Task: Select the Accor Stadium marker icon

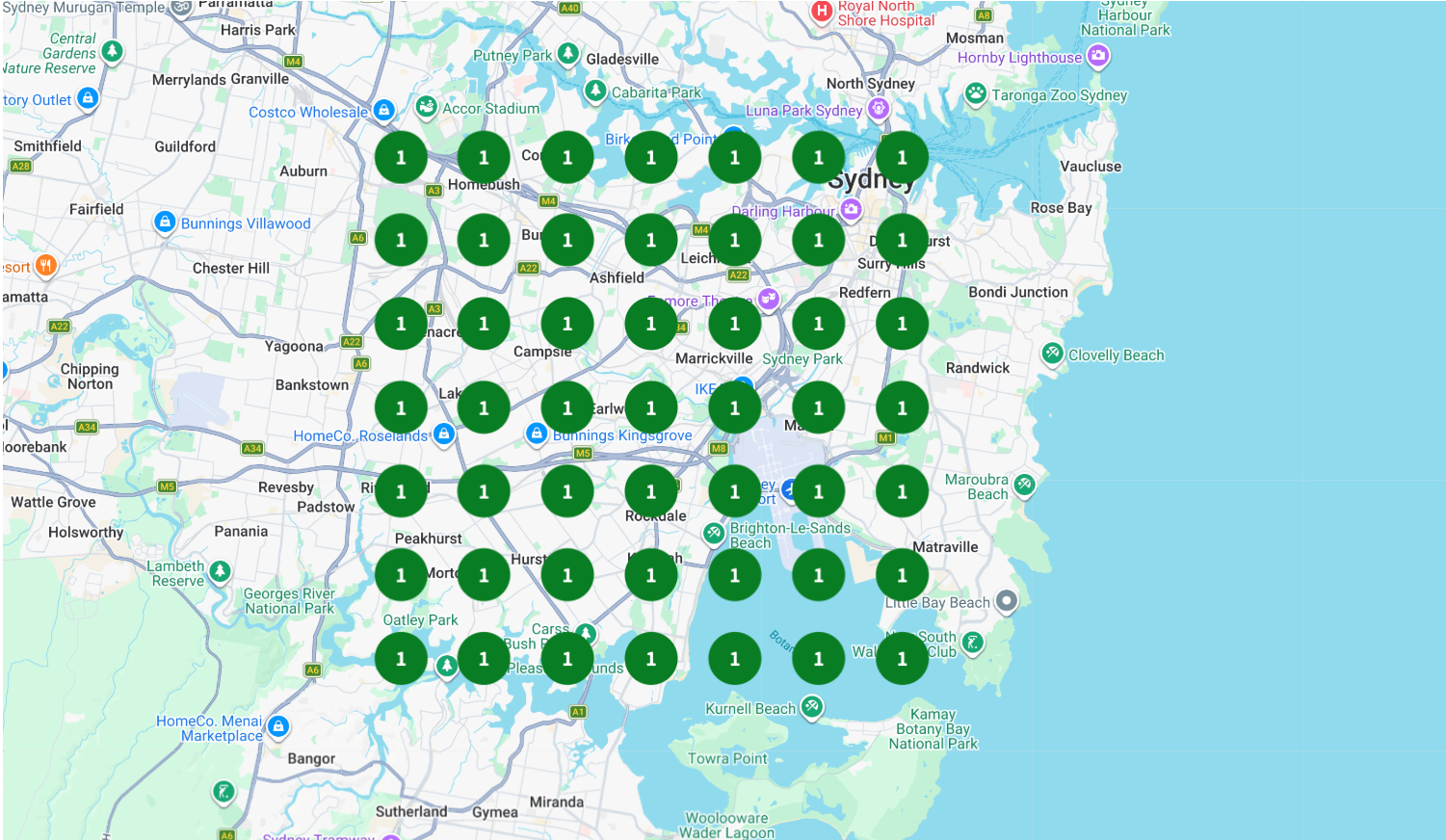Action: pos(427,107)
